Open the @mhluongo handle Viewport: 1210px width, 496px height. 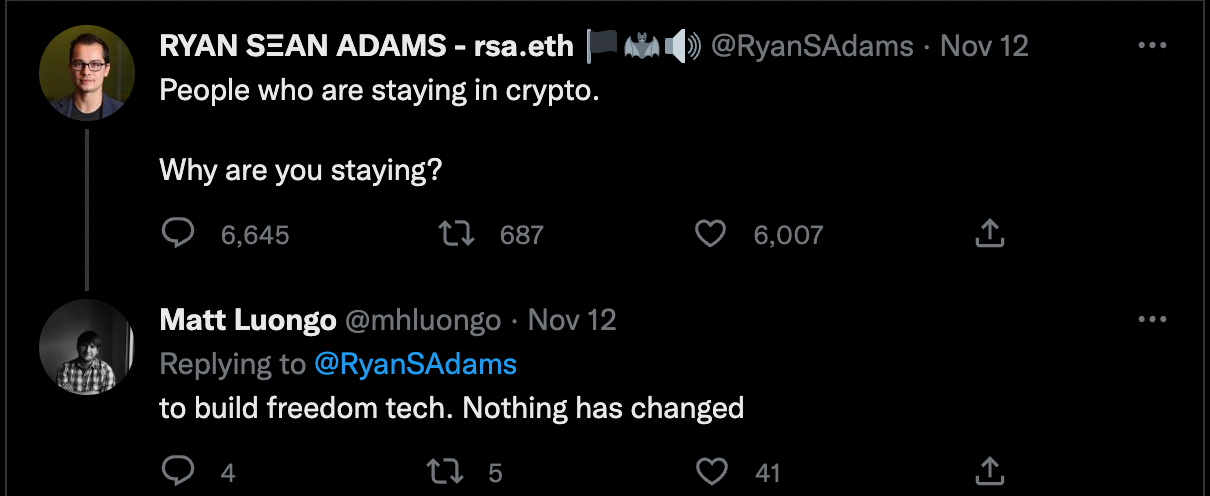(x=422, y=320)
